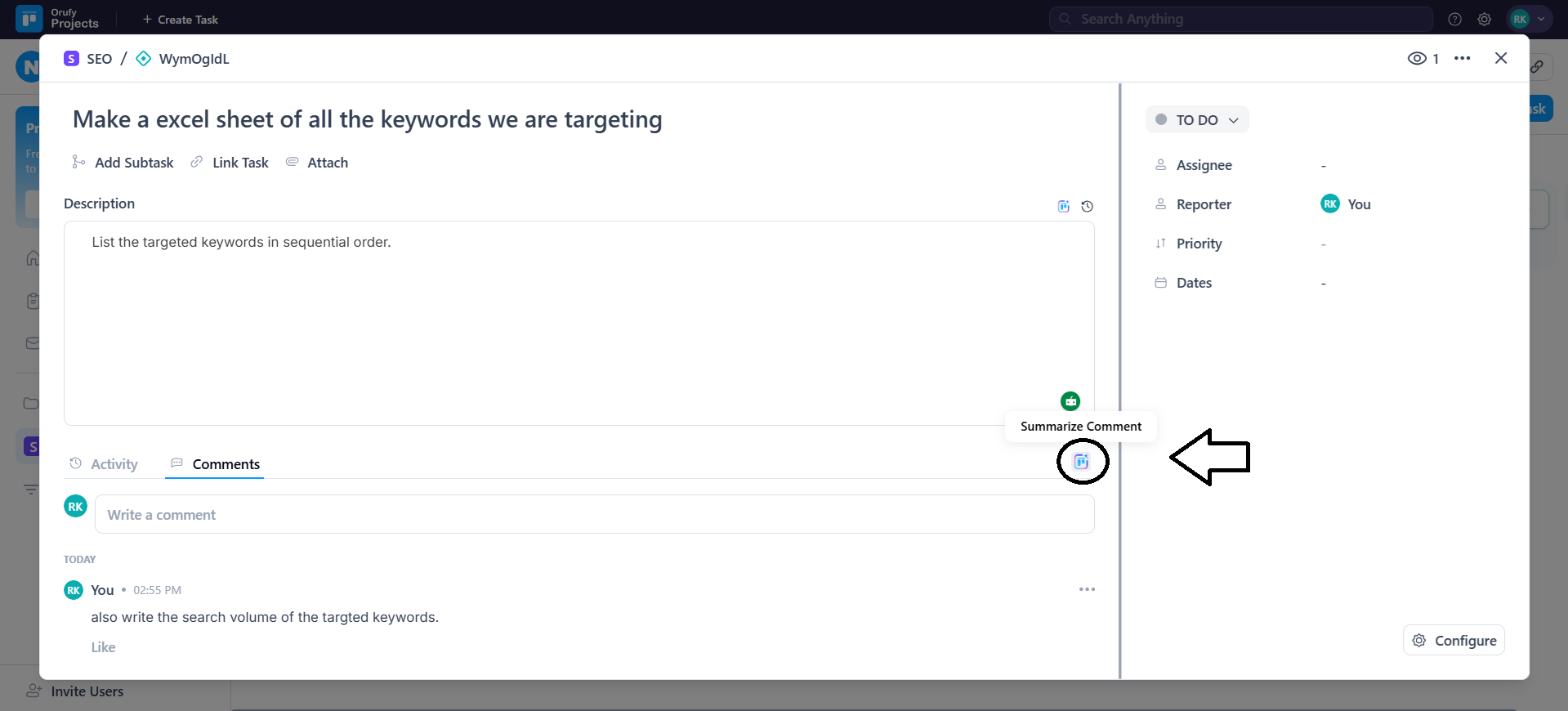Screen dimensions: 1568x711
Task: Click the WymOgIdL task type icon
Action: (x=143, y=58)
